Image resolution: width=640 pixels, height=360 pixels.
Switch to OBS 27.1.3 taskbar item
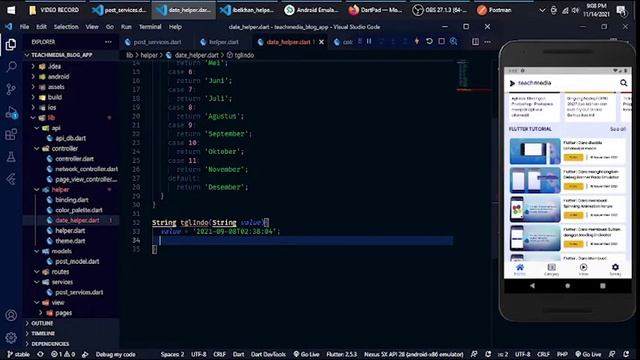click(440, 10)
